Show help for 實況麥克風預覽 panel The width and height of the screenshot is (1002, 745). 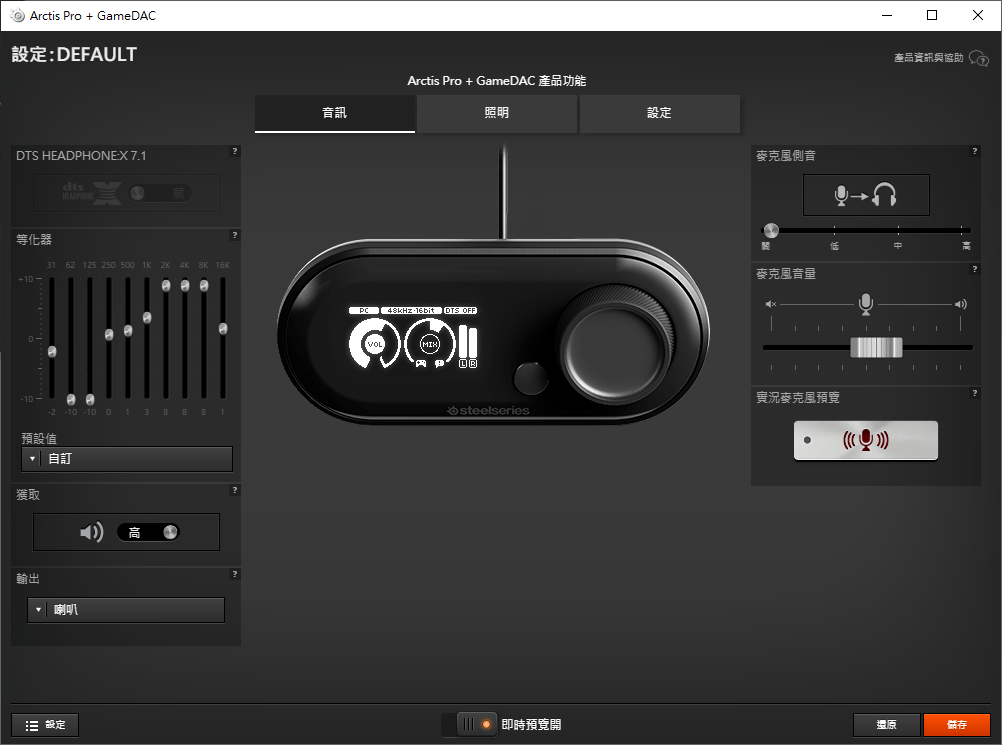[x=975, y=393]
